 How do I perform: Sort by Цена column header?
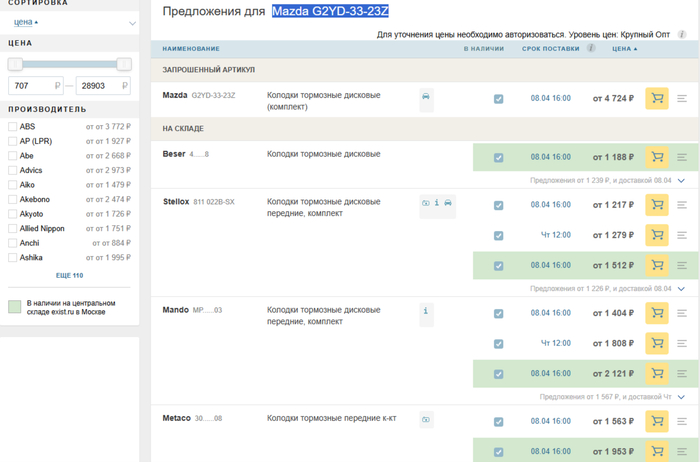coord(623,48)
